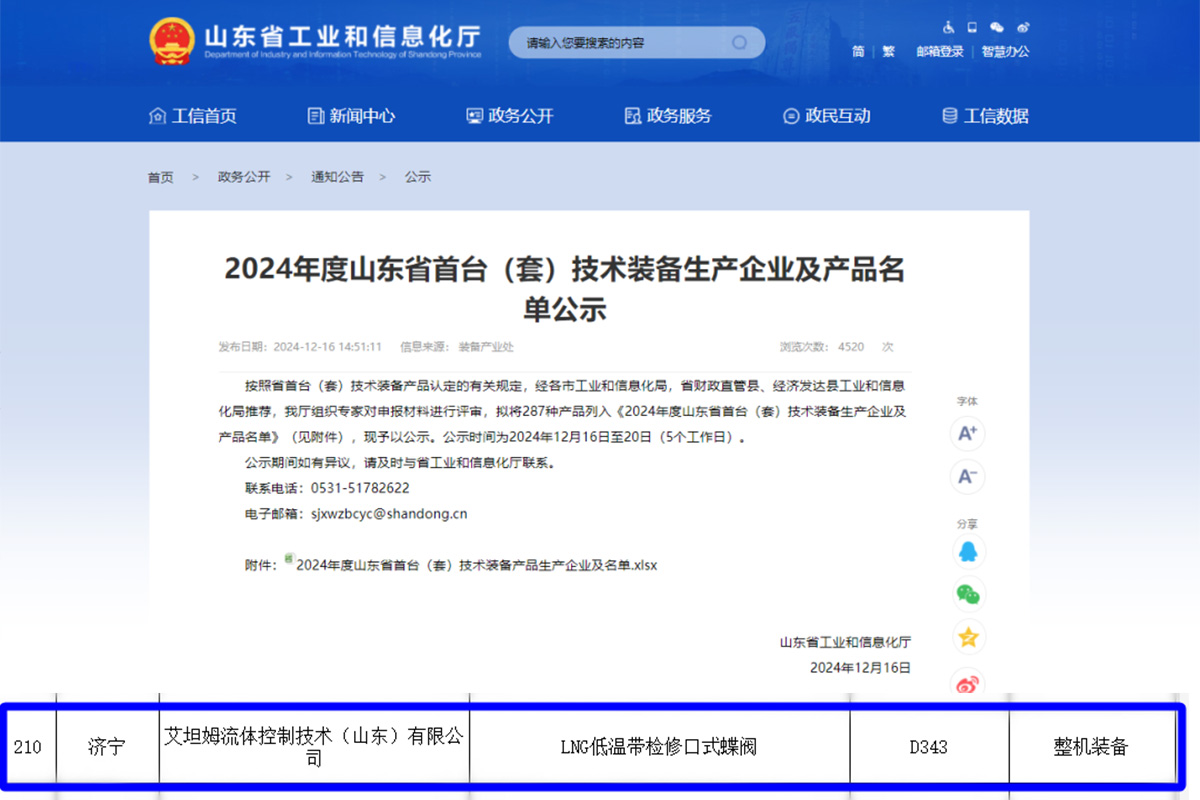Screen dimensions: 1200x800
Task: Download the attached .xlsx product list
Action: (x=476, y=565)
